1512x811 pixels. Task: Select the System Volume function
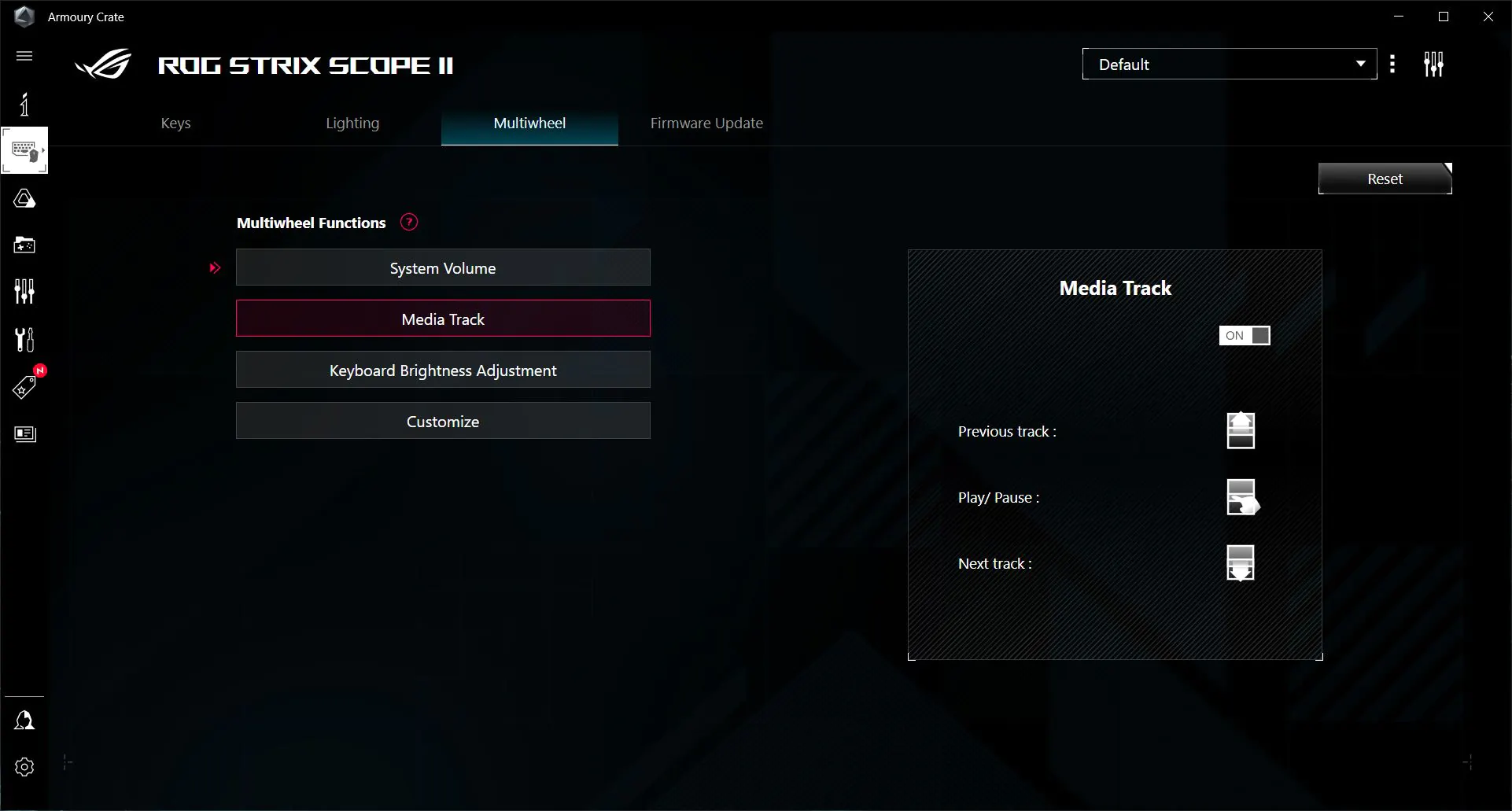click(443, 267)
